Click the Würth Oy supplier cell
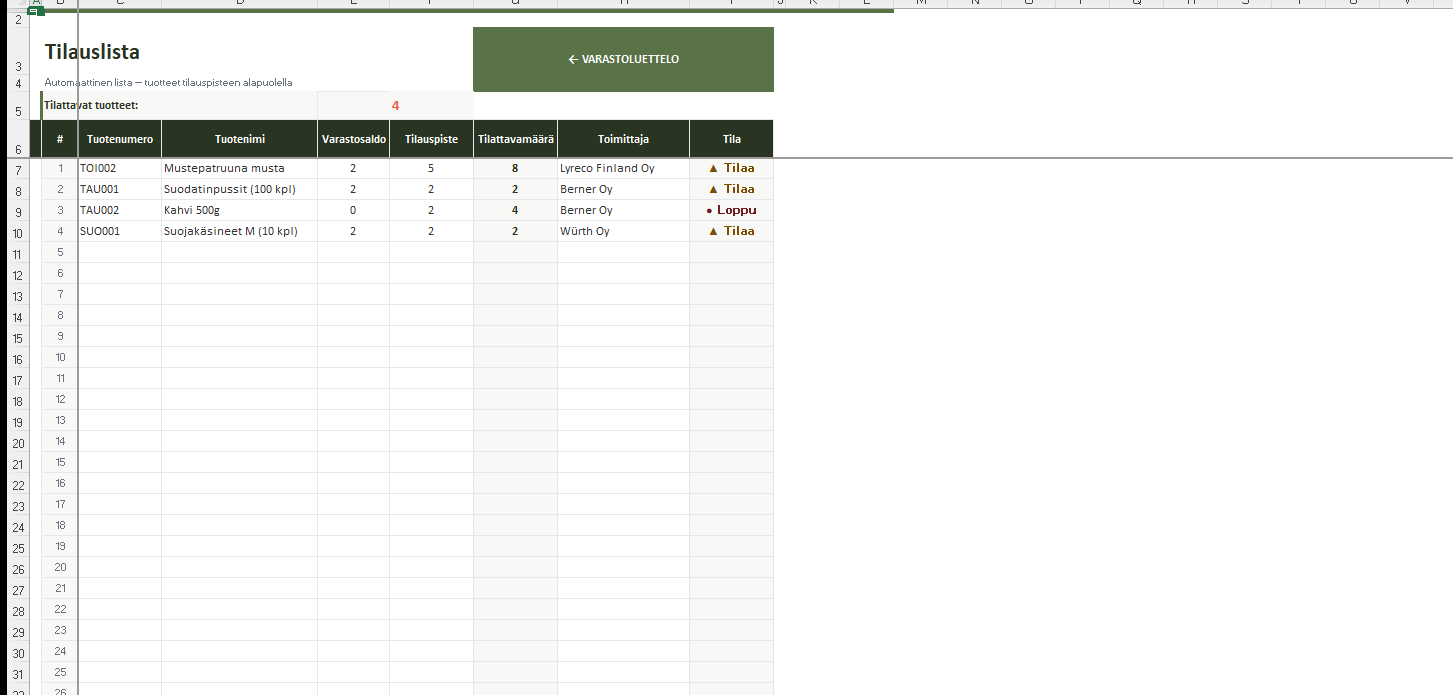Viewport: 1453px width, 695px height. (x=623, y=231)
